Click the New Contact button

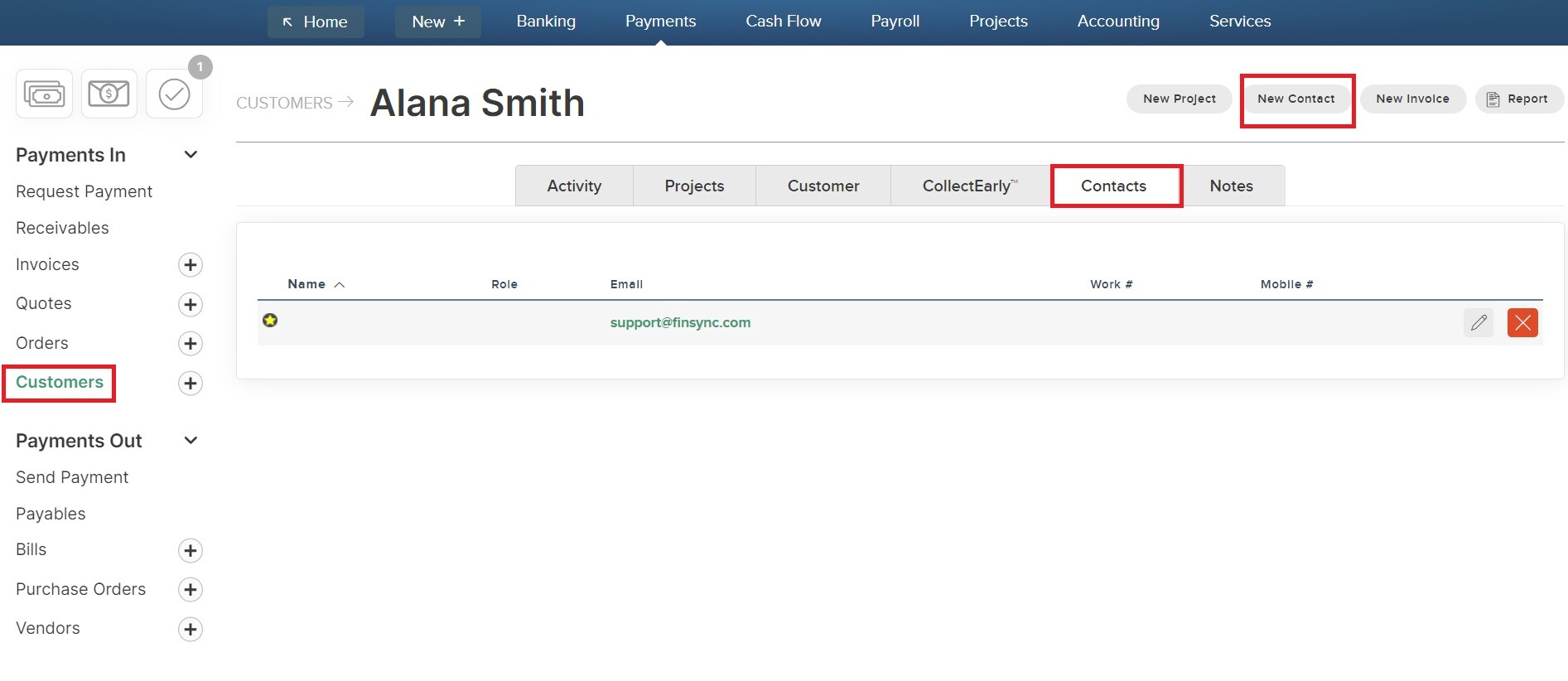click(x=1296, y=99)
